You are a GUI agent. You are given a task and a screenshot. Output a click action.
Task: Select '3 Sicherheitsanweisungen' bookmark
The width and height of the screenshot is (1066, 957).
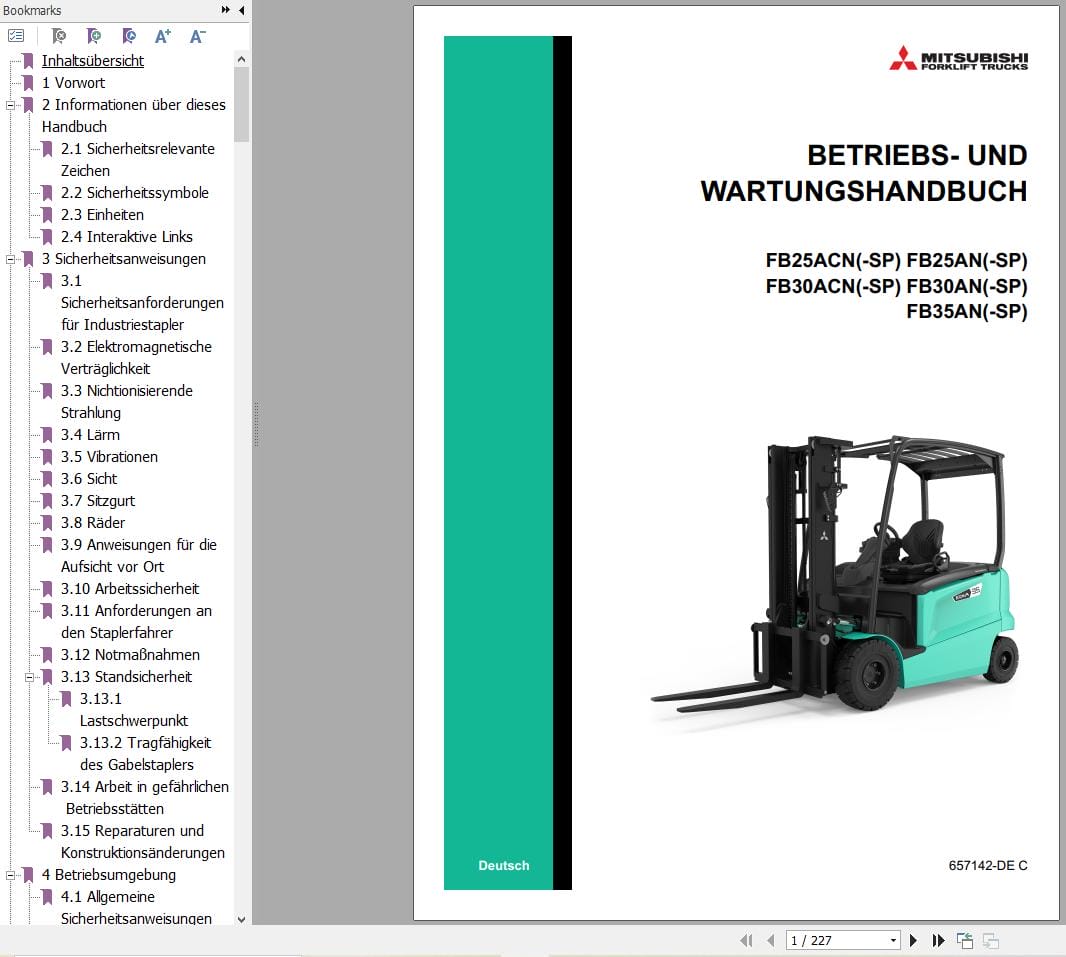tap(124, 259)
